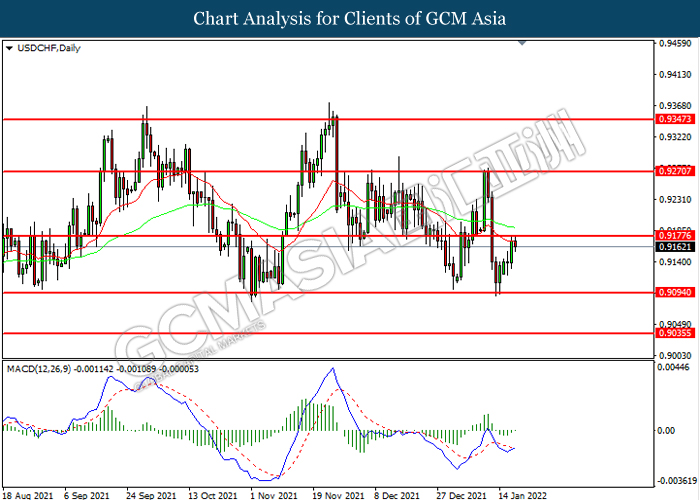Click the 19 Nov 2021 date label
700x500 pixels.
pyautogui.click(x=338, y=495)
